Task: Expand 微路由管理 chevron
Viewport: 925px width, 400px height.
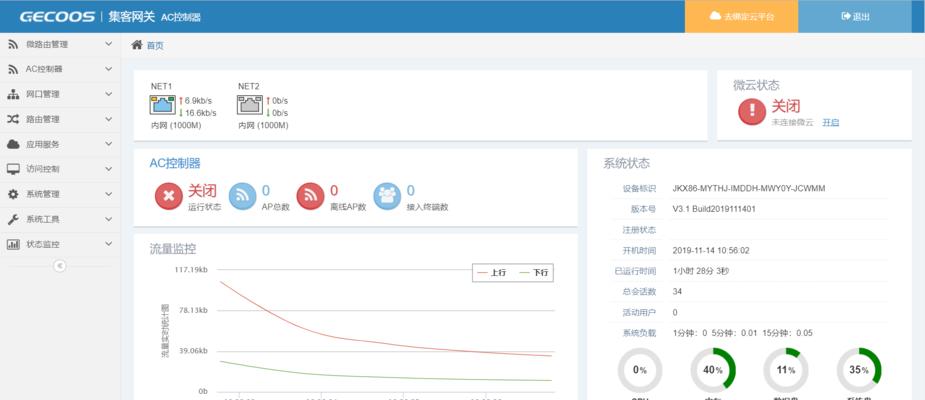Action: point(109,44)
